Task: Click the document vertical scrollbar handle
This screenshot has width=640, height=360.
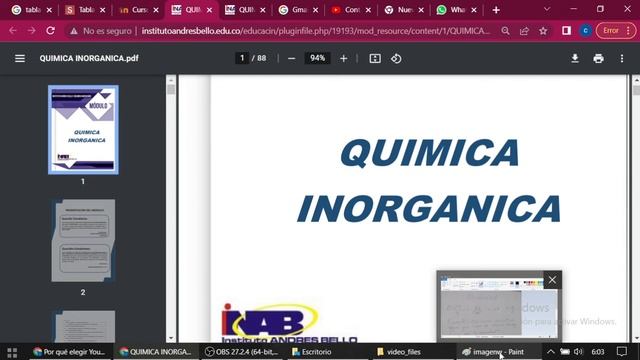Action: tap(636, 90)
